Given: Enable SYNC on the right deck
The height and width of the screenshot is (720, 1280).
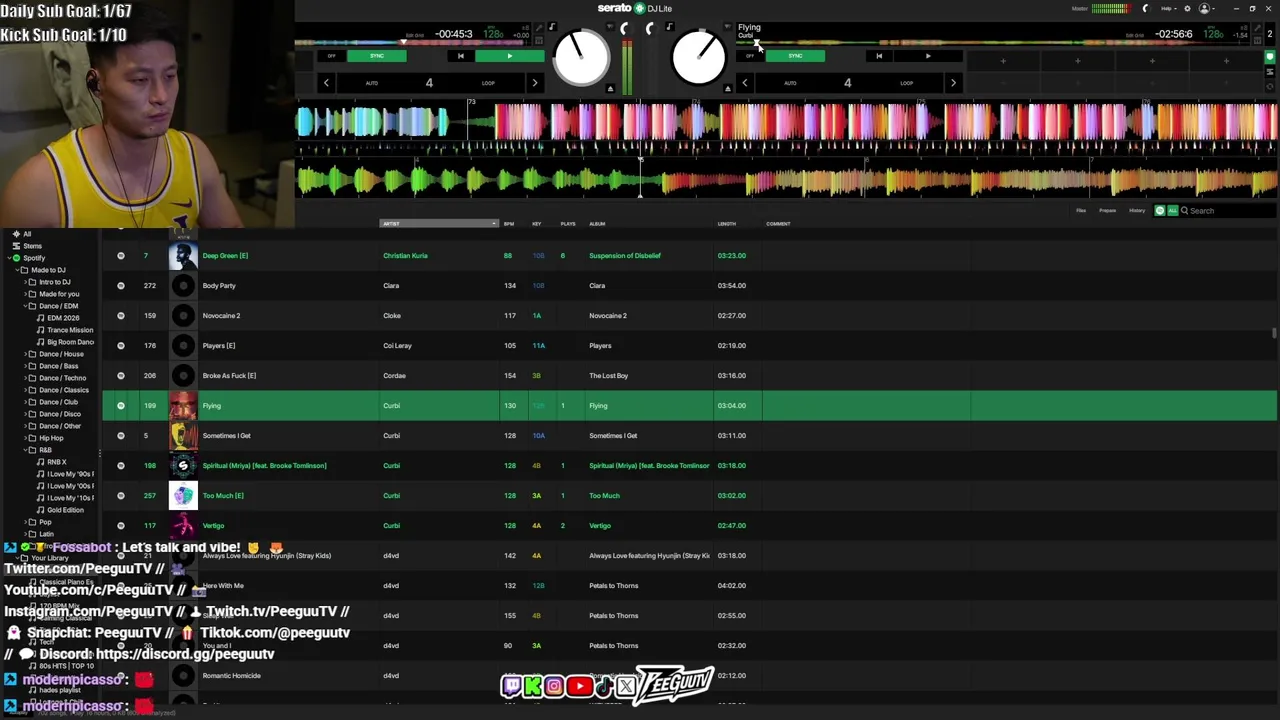Looking at the screenshot, I should coord(795,56).
